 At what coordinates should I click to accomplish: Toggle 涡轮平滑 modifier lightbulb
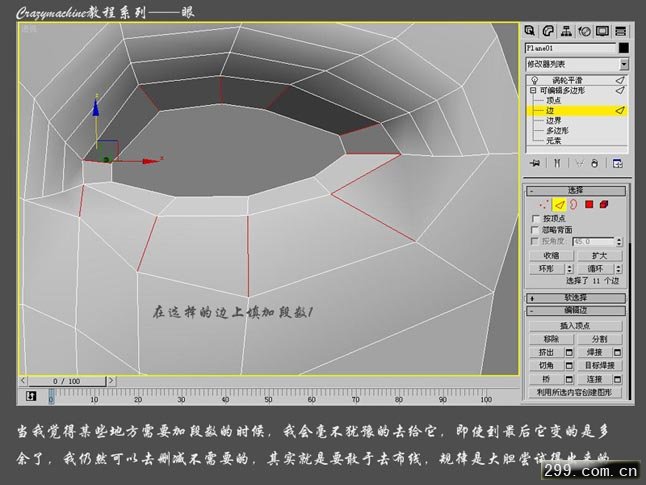pos(534,80)
